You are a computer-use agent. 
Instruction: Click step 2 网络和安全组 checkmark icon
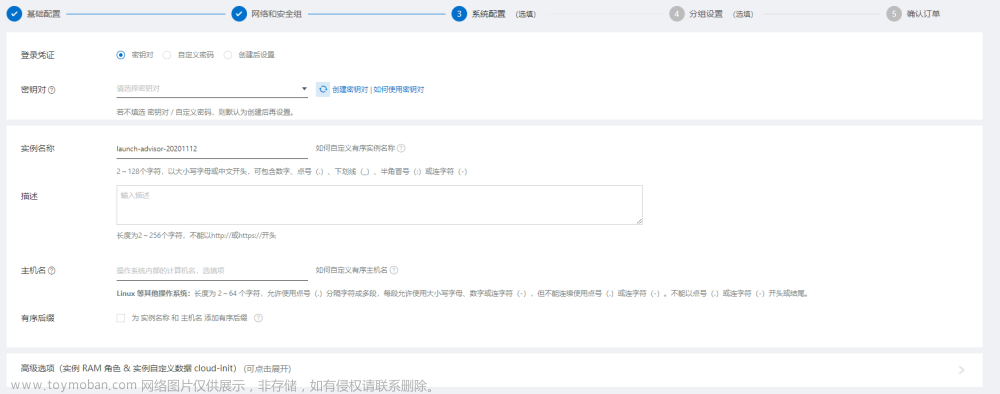coord(239,13)
